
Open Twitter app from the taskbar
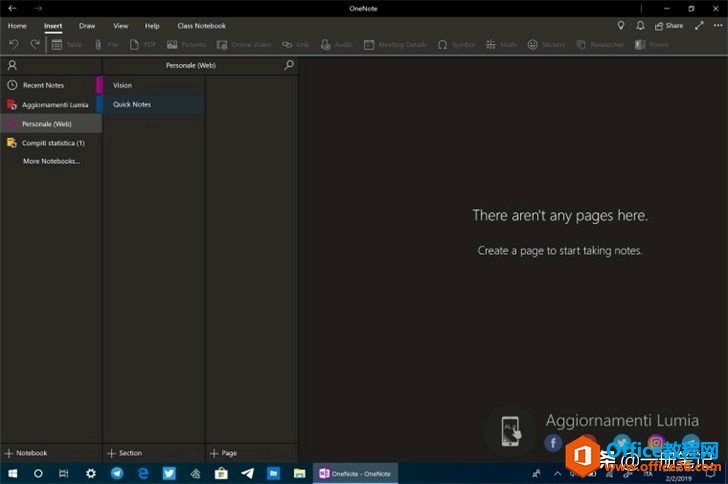pyautogui.click(x=169, y=473)
